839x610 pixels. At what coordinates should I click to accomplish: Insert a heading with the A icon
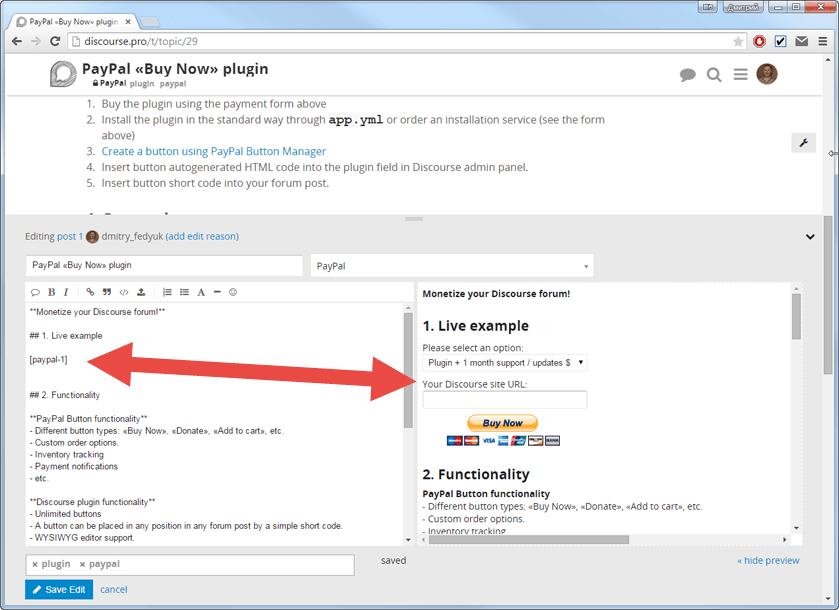pyautogui.click(x=201, y=292)
